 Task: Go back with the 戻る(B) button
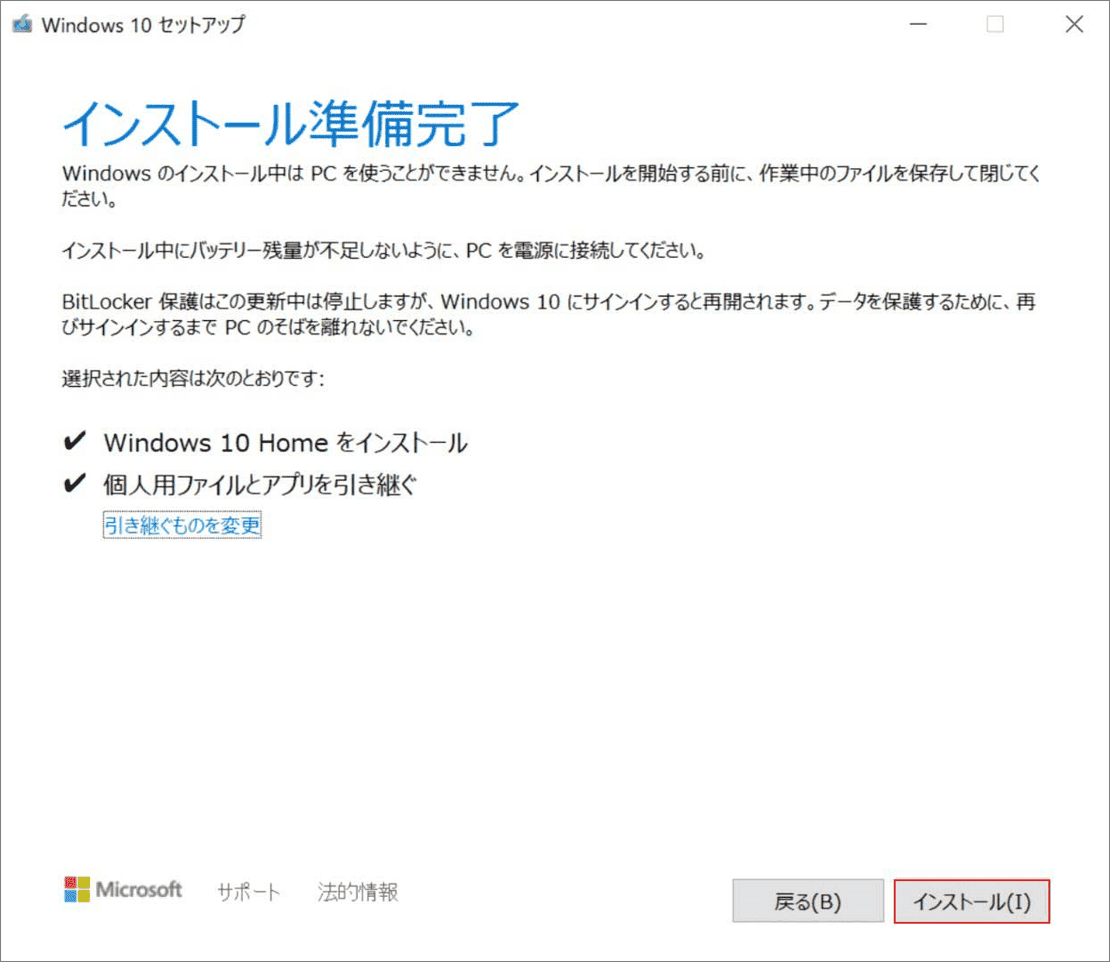[808, 901]
